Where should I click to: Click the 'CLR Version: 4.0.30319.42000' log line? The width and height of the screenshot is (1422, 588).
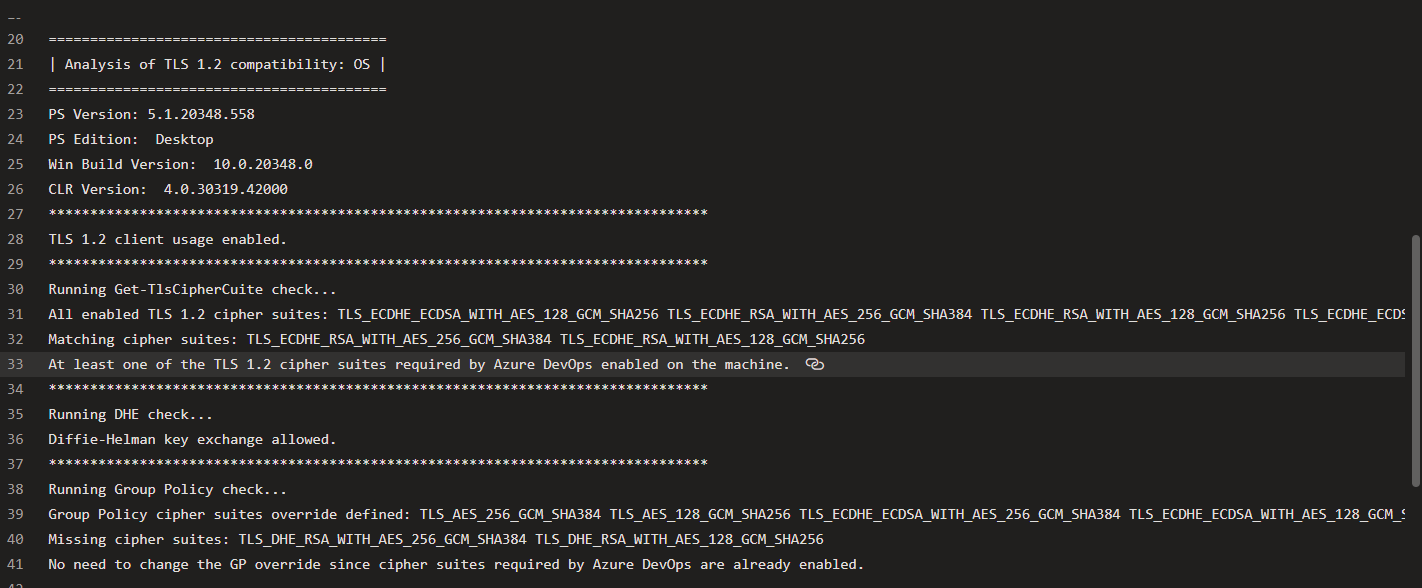168,190
